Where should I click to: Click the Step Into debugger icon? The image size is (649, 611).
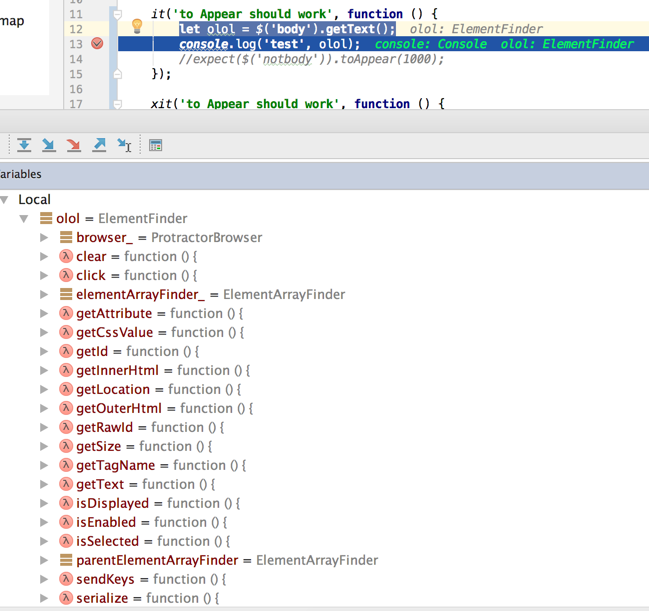point(49,145)
